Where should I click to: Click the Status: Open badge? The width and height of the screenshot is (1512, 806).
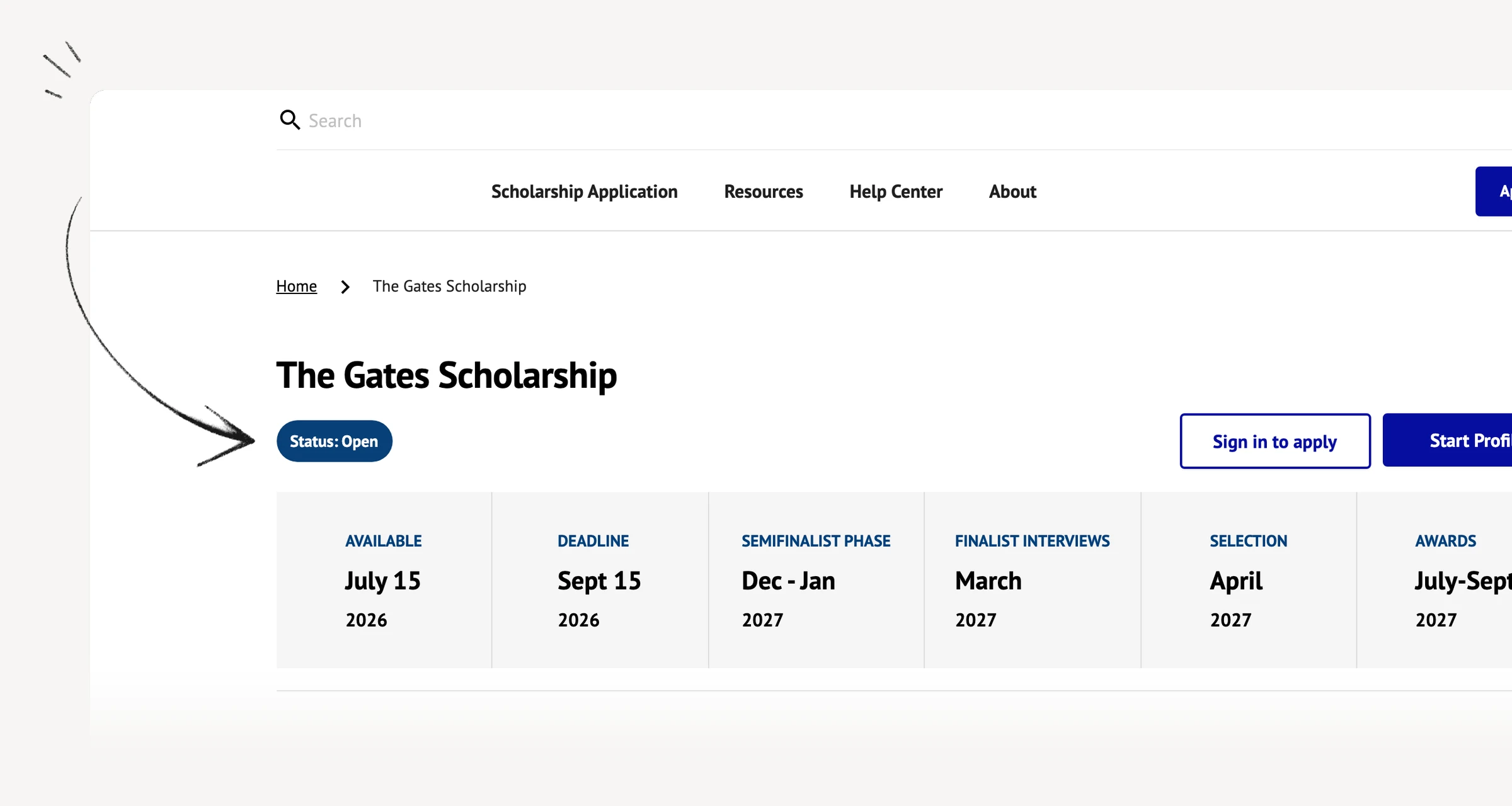[334, 441]
